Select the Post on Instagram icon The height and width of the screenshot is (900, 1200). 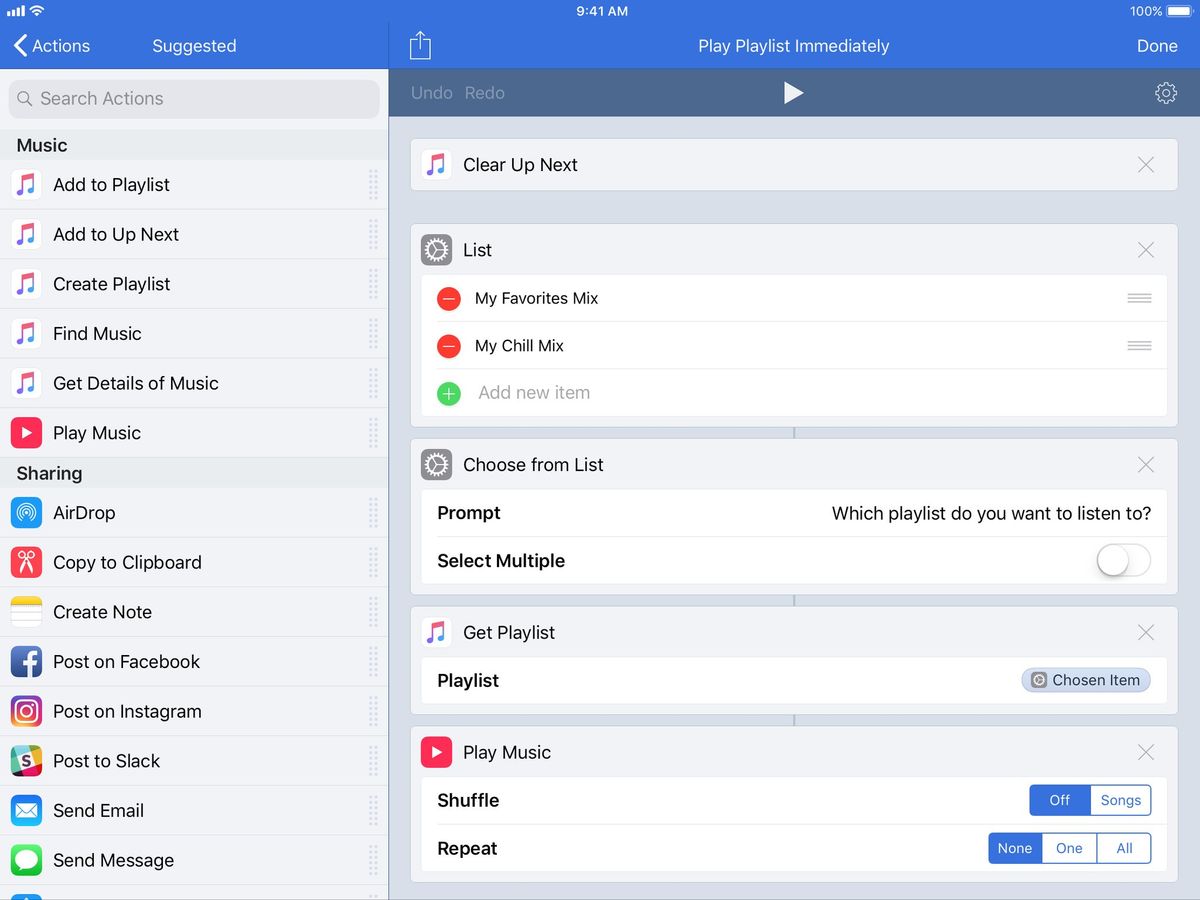click(x=26, y=711)
